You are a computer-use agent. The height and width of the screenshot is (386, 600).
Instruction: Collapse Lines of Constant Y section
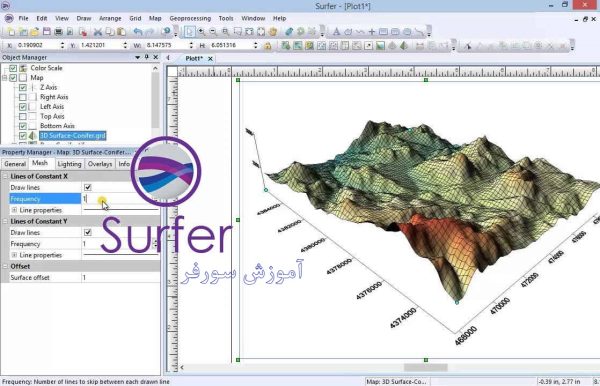pyautogui.click(x=5, y=222)
